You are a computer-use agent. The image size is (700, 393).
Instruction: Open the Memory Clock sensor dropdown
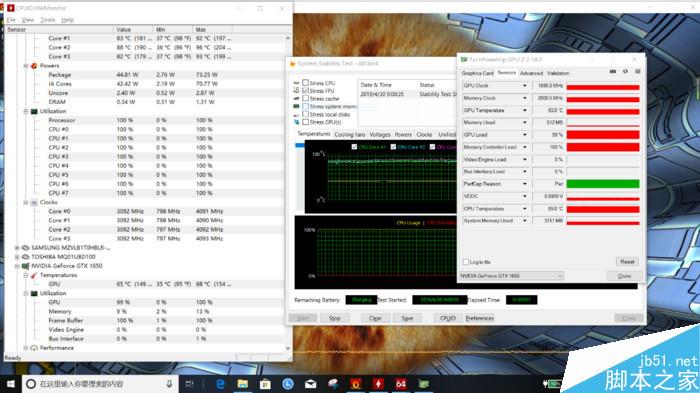[525, 98]
